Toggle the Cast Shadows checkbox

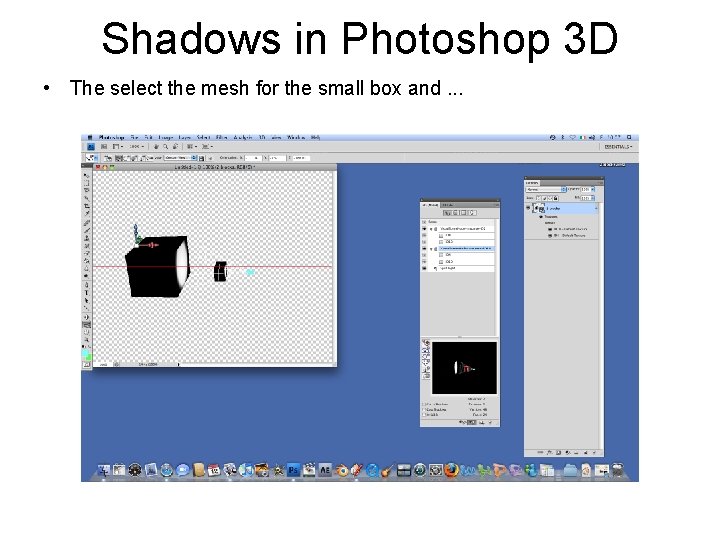point(424,410)
